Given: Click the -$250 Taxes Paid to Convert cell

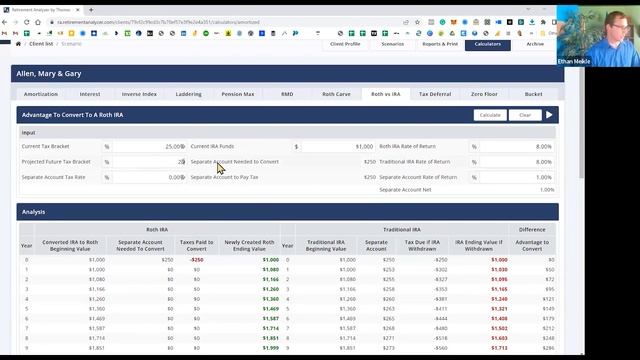Looking at the screenshot, I should click(x=197, y=260).
